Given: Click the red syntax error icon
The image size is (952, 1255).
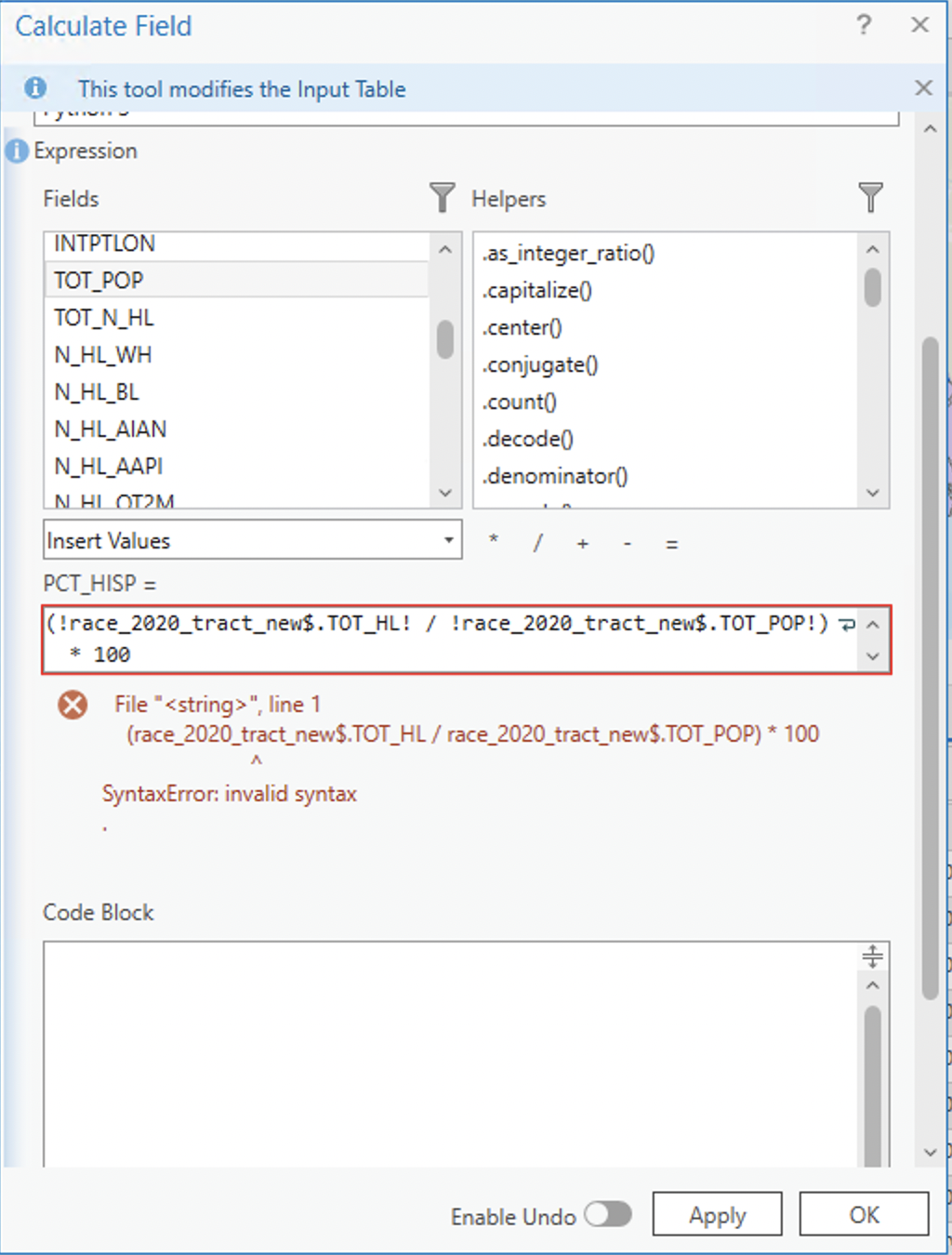Looking at the screenshot, I should pyautogui.click(x=72, y=705).
